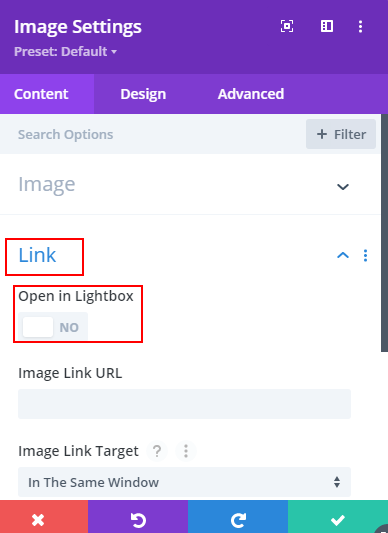Image resolution: width=388 pixels, height=533 pixels.
Task: Expand the Image section chevron
Action: point(343,186)
